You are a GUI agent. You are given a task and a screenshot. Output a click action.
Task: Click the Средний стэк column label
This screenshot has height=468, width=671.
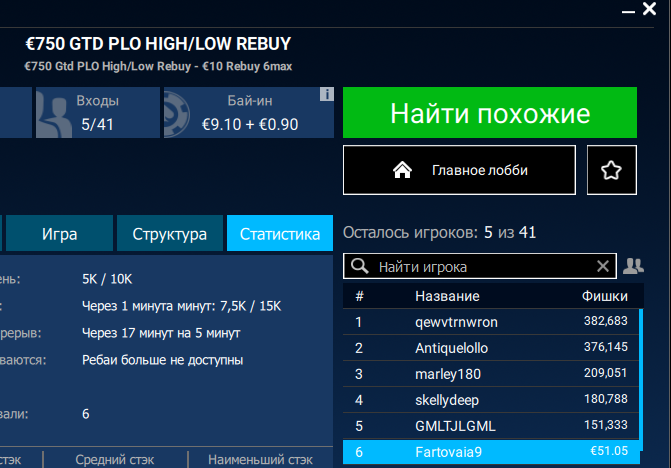[x=115, y=460]
